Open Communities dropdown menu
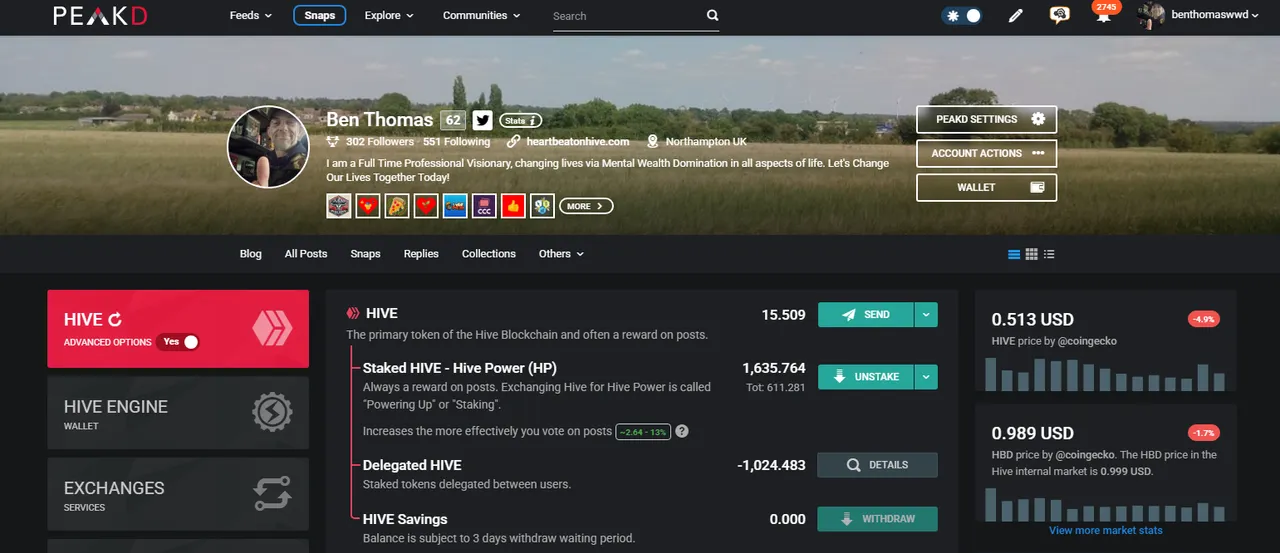The image size is (1280, 553). 482,16
